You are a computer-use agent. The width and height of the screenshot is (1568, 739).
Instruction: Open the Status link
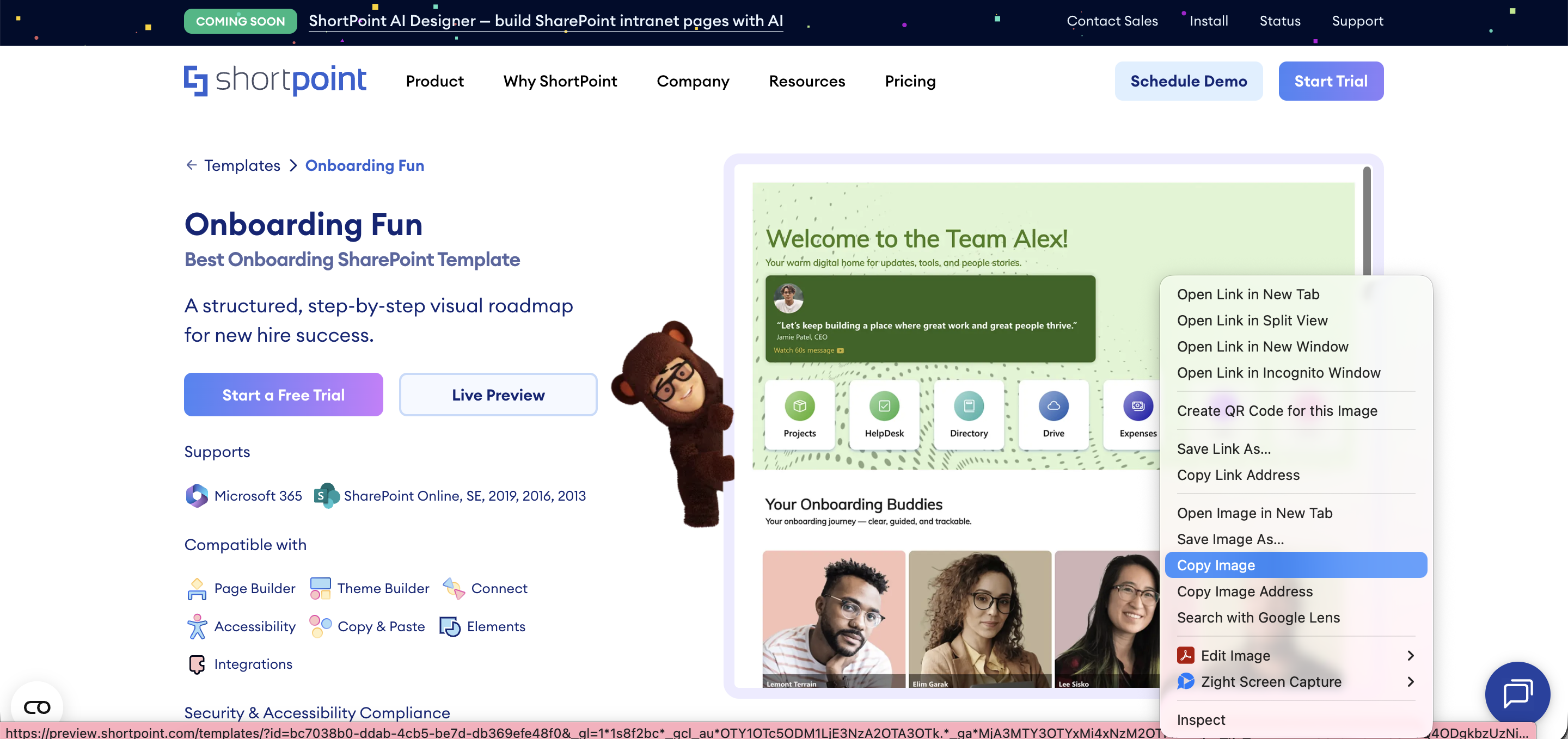click(x=1279, y=21)
